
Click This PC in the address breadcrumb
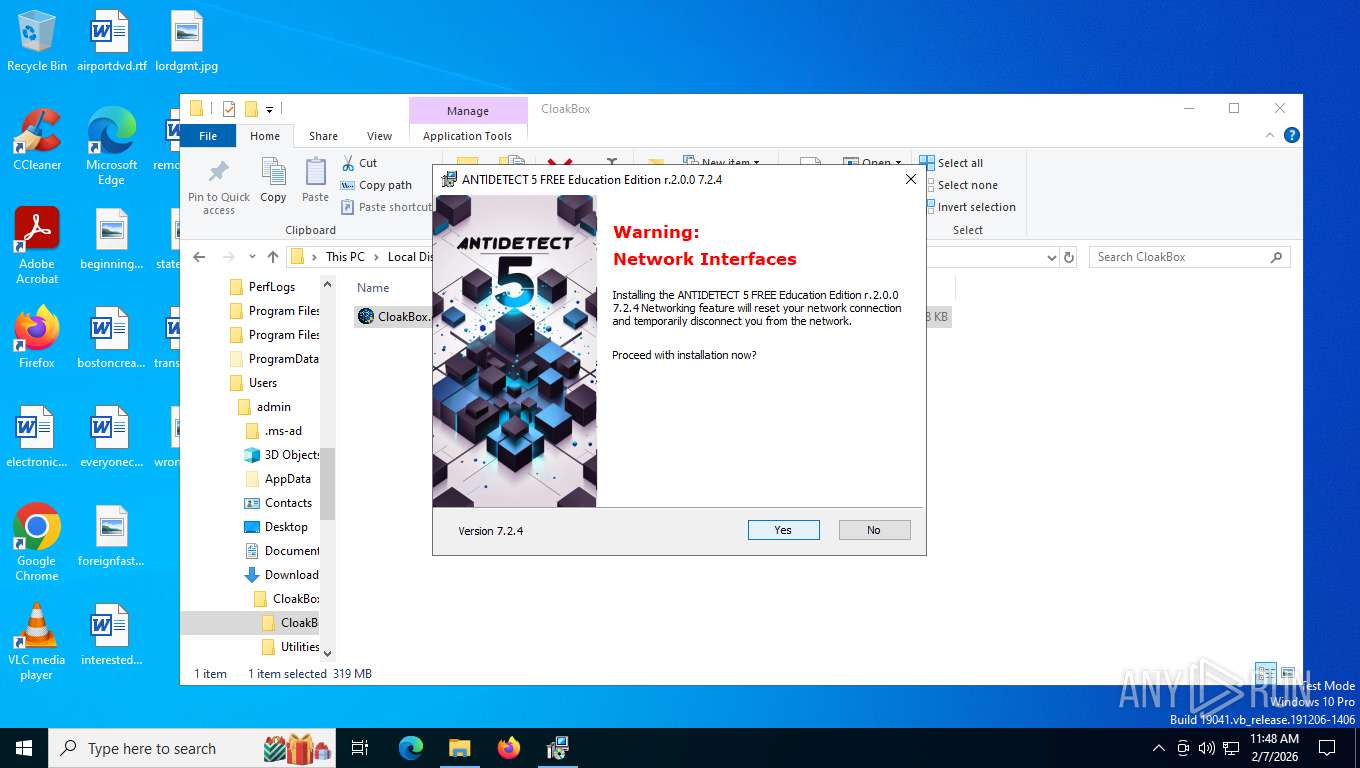point(345,257)
